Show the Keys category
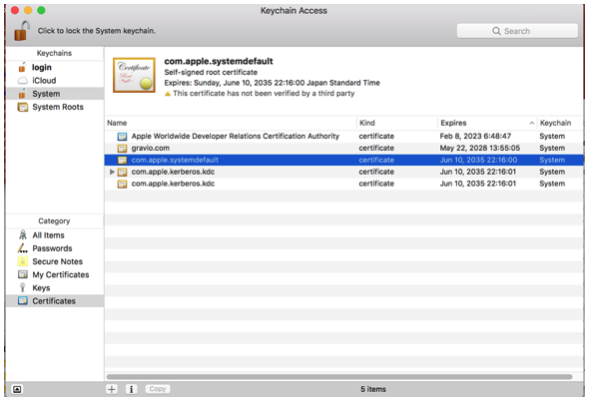590x404 pixels. [55, 288]
